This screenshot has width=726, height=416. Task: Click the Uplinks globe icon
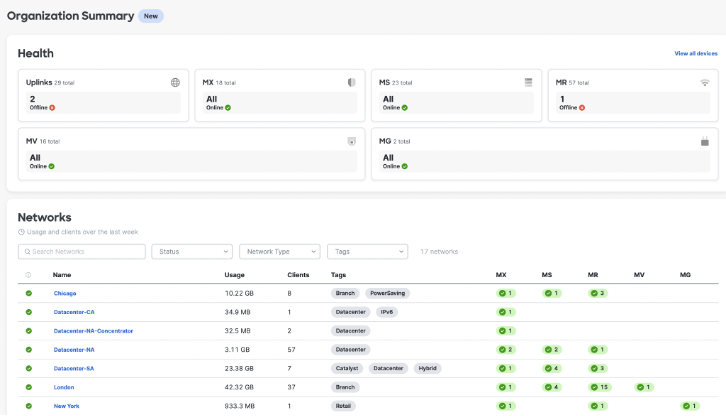pyautogui.click(x=175, y=82)
